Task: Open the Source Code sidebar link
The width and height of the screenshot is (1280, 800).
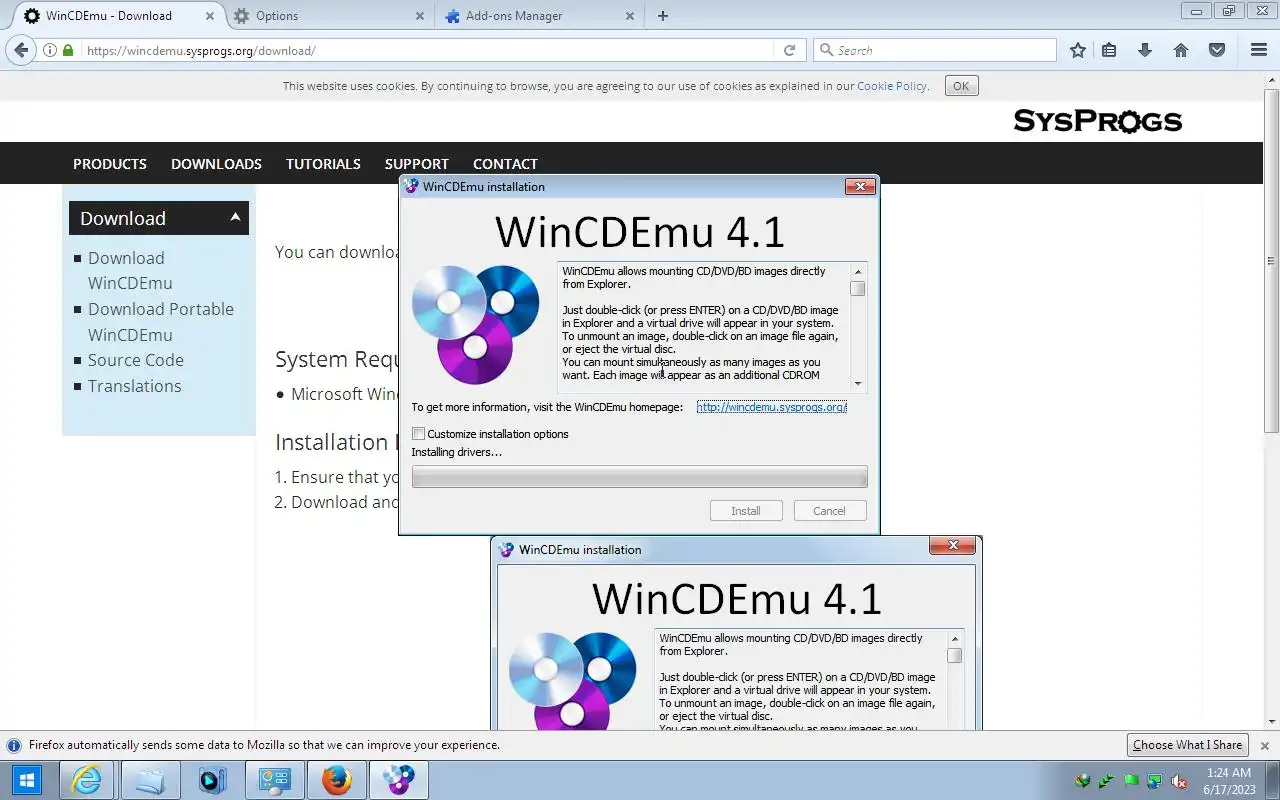Action: click(x=136, y=360)
